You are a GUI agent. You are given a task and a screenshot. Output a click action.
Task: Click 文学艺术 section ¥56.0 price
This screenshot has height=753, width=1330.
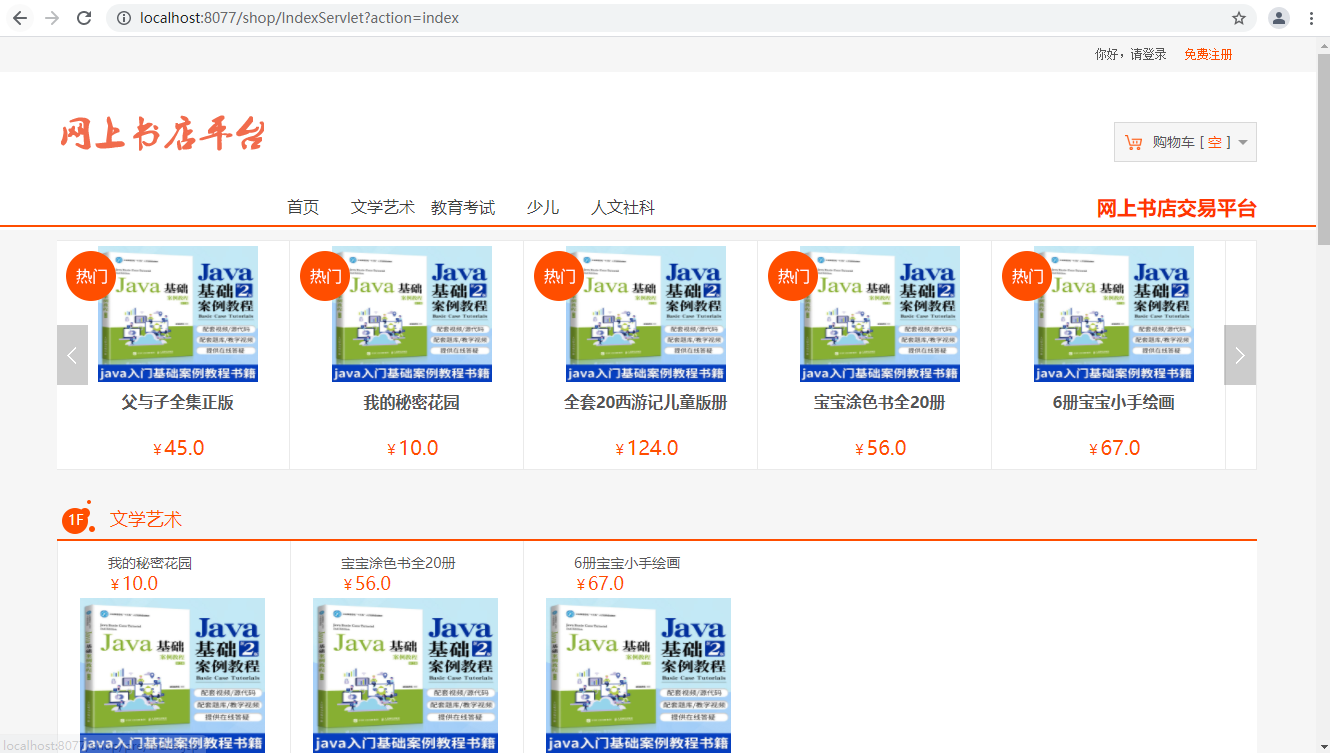click(x=367, y=584)
